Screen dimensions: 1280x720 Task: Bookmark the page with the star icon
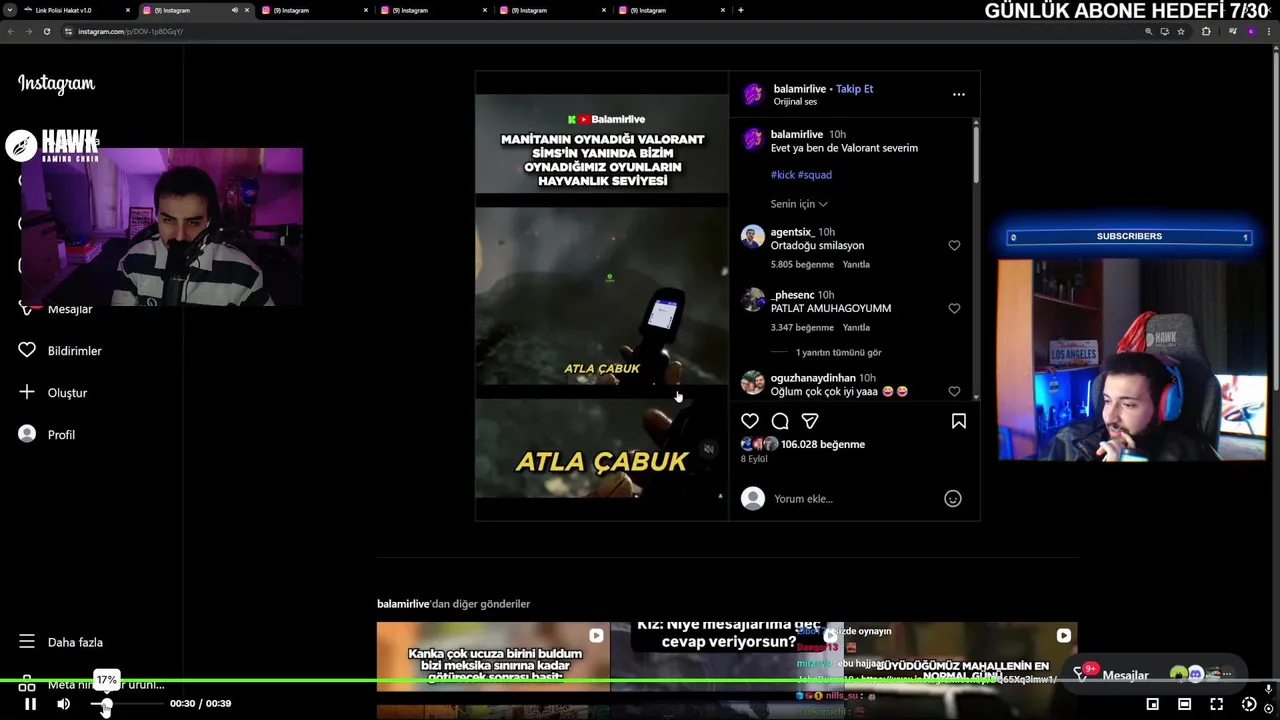[x=1181, y=31]
